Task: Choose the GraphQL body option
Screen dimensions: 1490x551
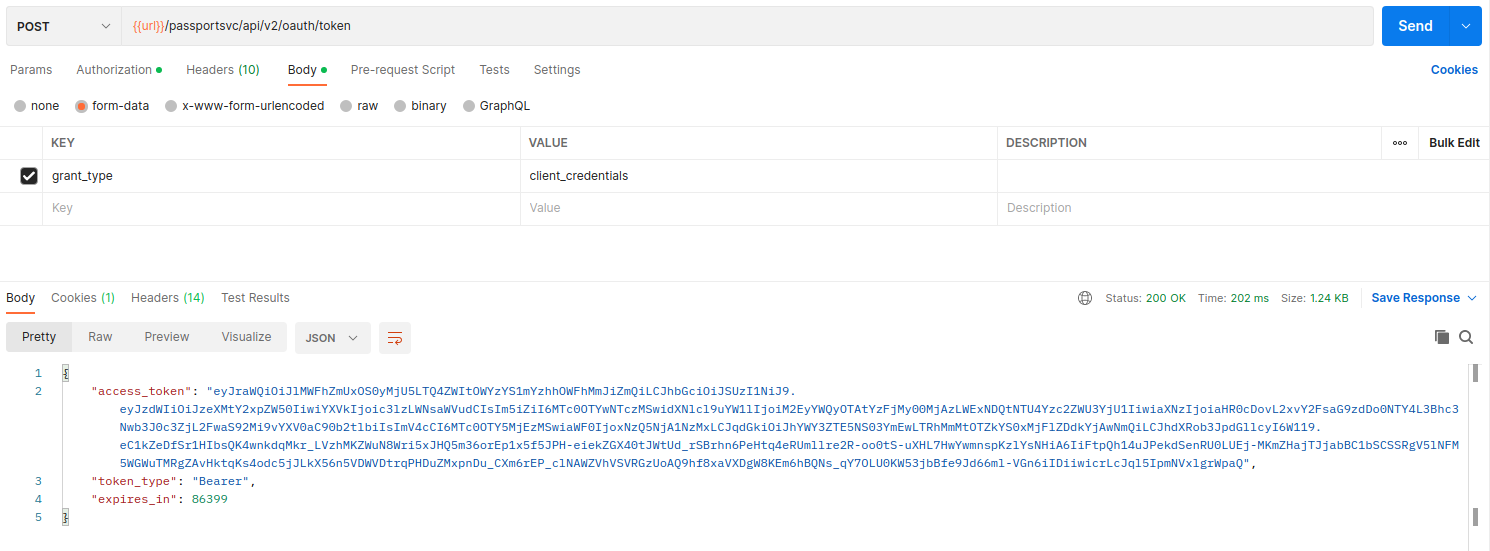Action: point(469,106)
